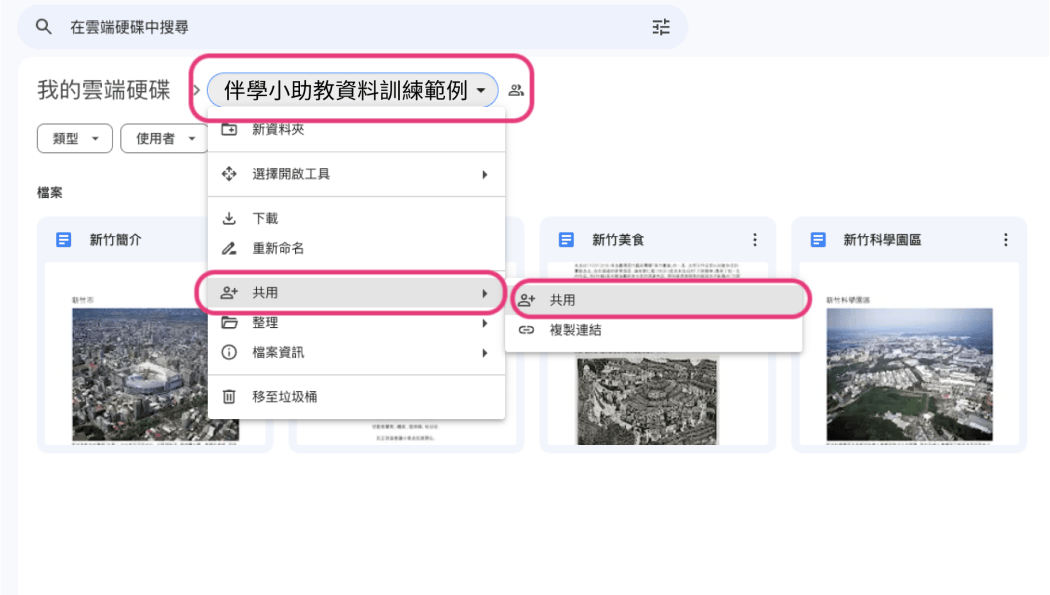Click in the 在雲端硬碟中搜尋 search field
The height and width of the screenshot is (595, 1050).
352,27
